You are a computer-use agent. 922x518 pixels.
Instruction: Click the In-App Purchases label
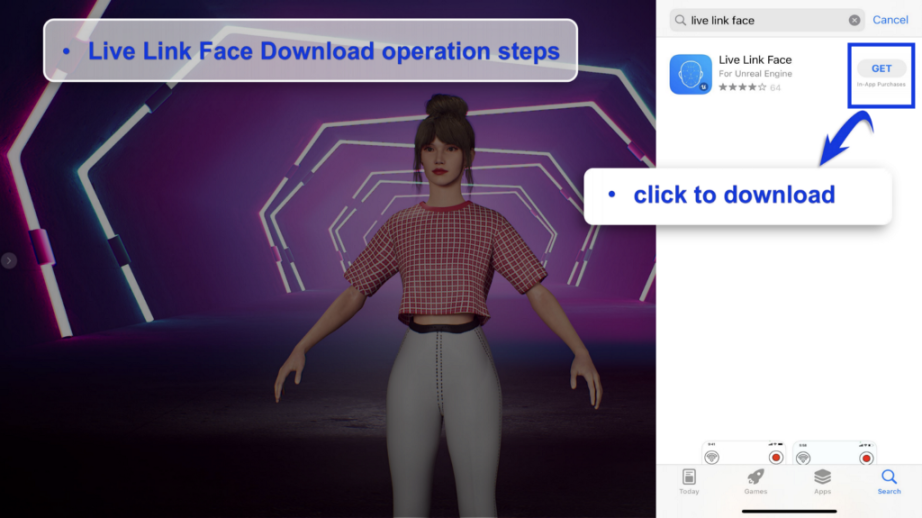tap(881, 84)
